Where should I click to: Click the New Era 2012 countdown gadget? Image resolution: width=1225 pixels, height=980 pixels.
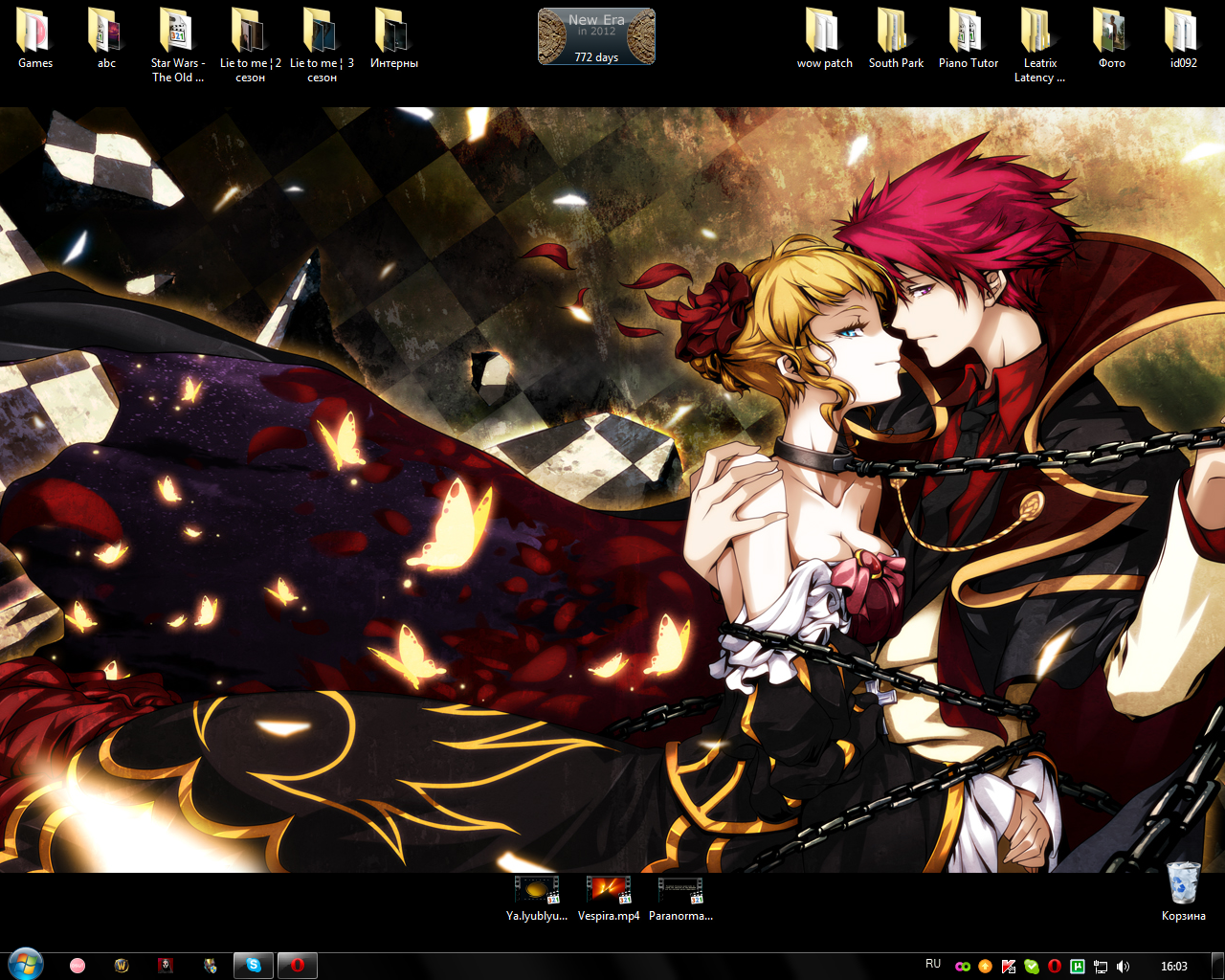pos(596,36)
